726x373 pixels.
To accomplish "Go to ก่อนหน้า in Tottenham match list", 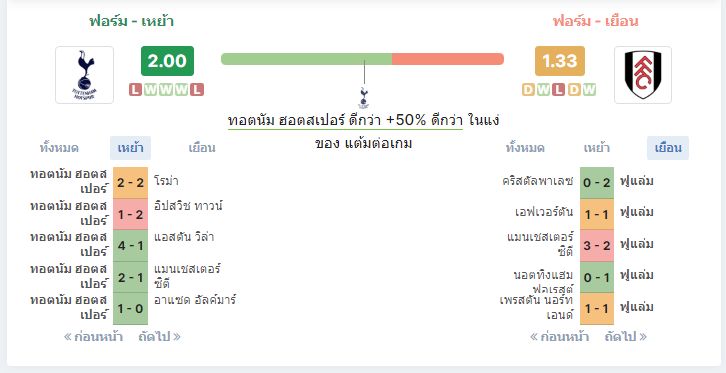I will tap(93, 337).
